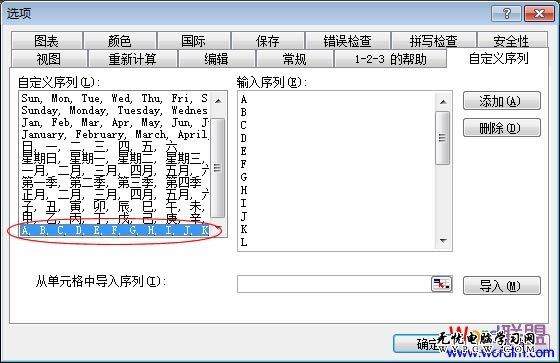Click the custom list scrollbar thumb

click(218, 168)
